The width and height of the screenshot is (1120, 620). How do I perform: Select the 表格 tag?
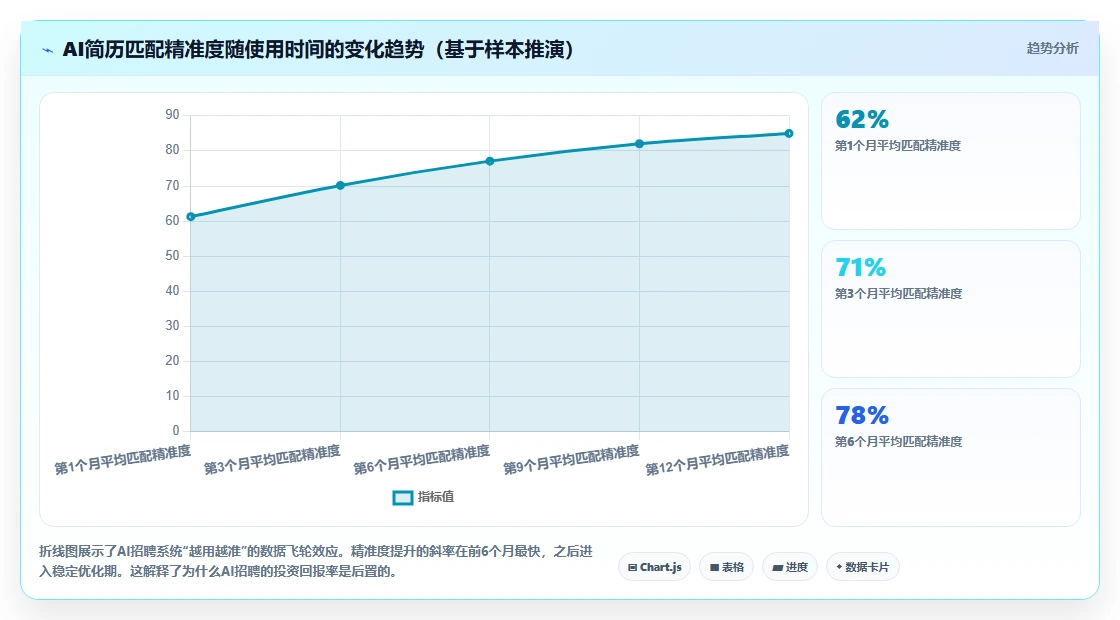(x=726, y=567)
